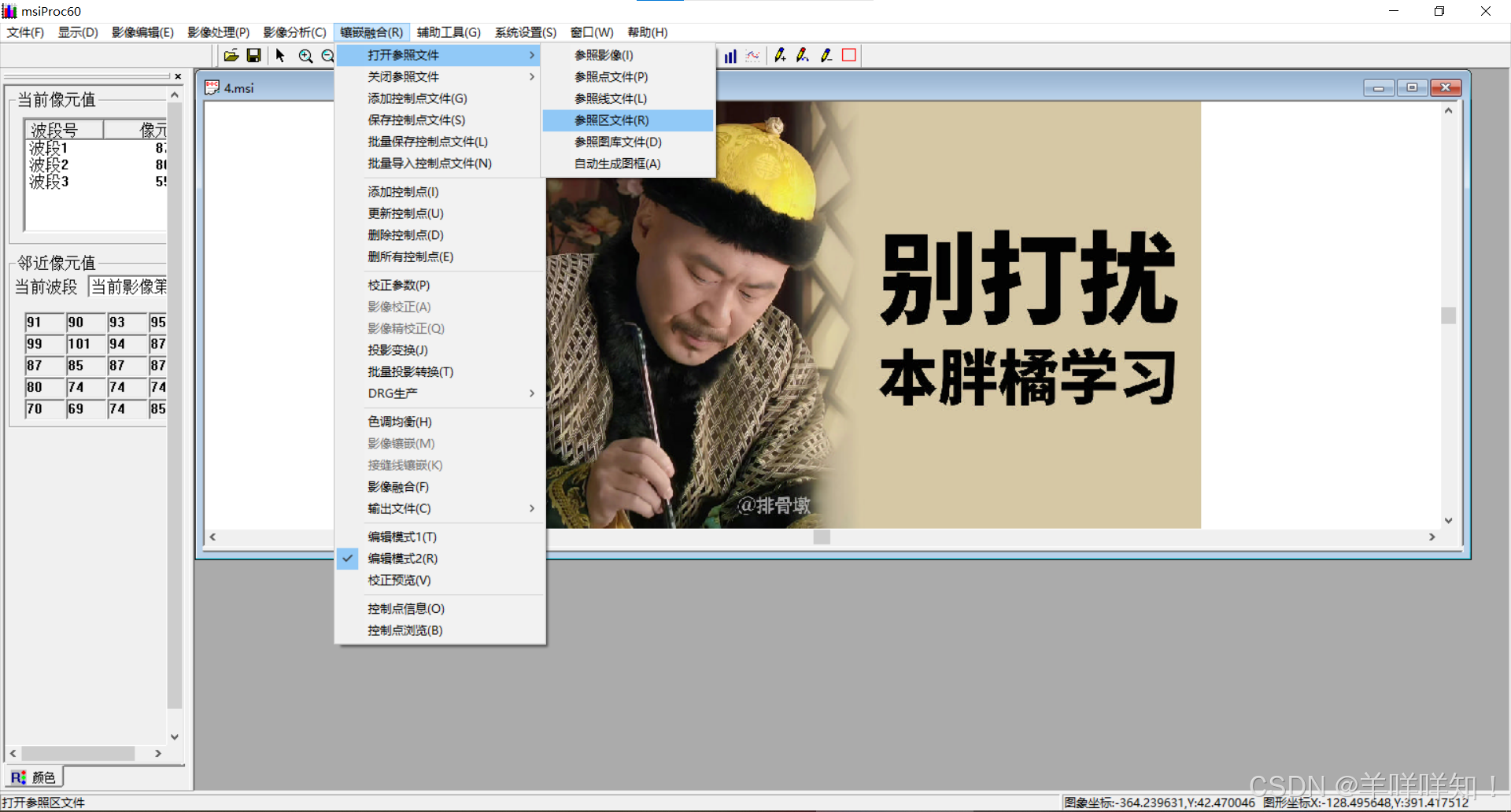Screen dimensions: 1511x812
Task: Select the 波段2 row
Action: 96,164
